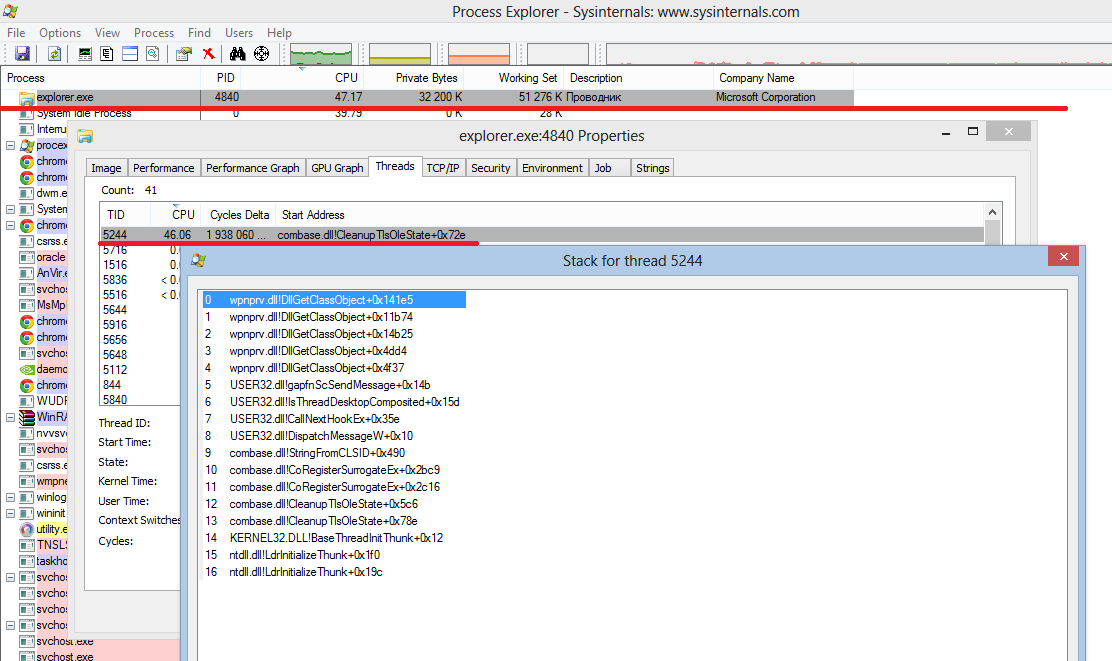
Task: Click the procexp process icon in tree
Action: pyautogui.click(x=27, y=145)
